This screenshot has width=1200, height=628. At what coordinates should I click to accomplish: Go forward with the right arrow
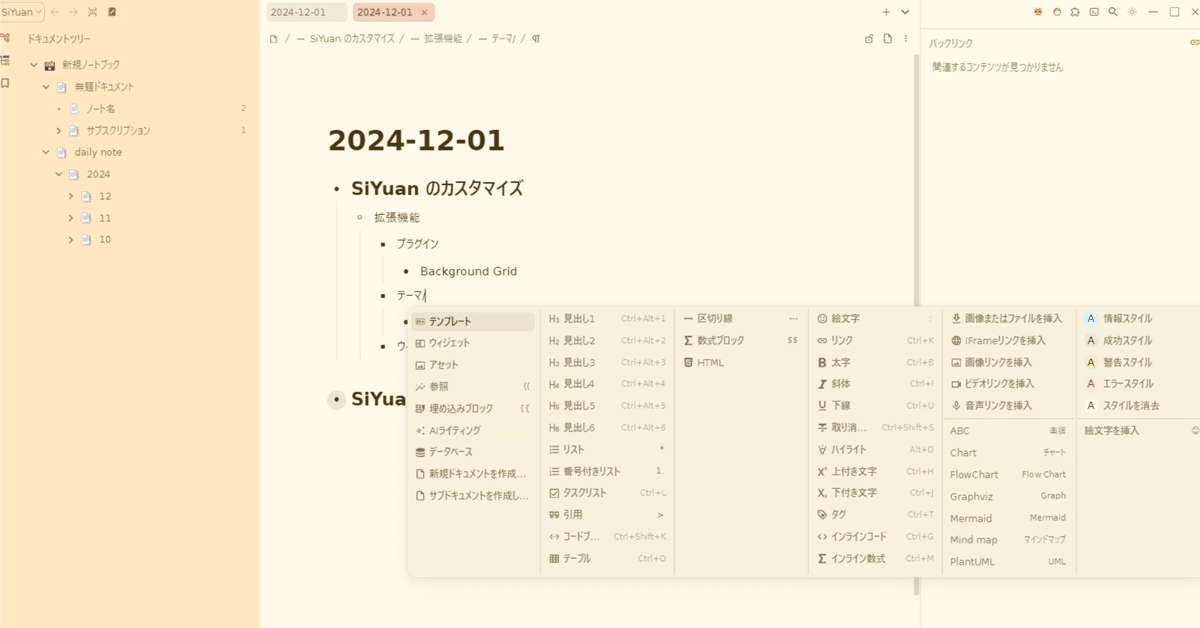[x=73, y=12]
